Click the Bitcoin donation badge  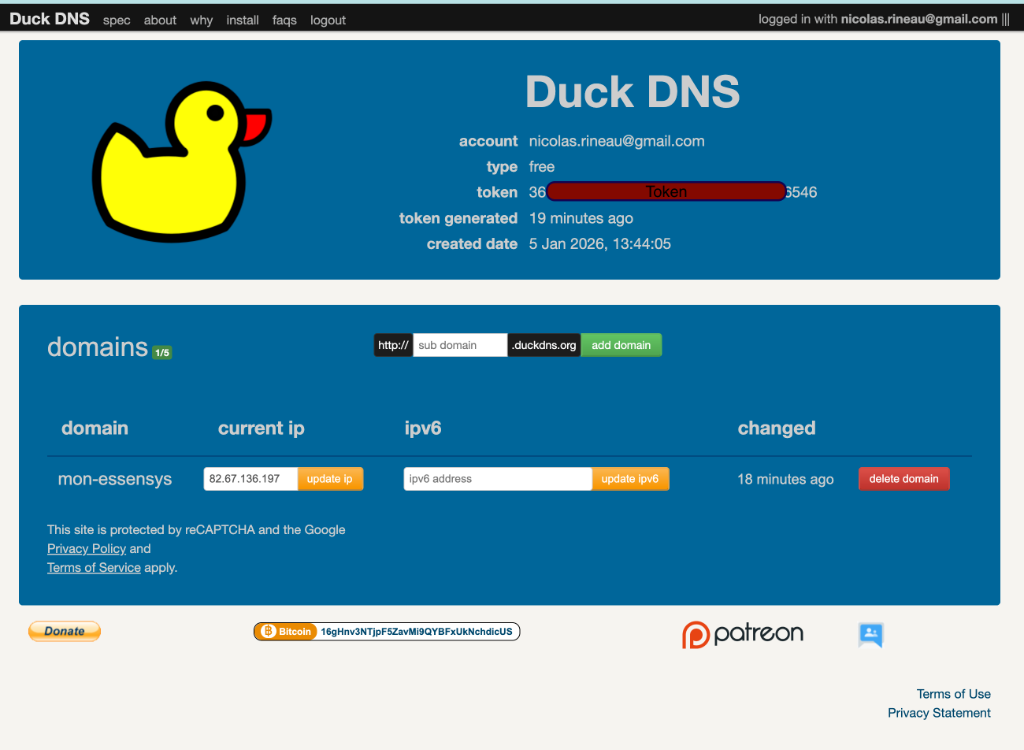click(x=386, y=631)
